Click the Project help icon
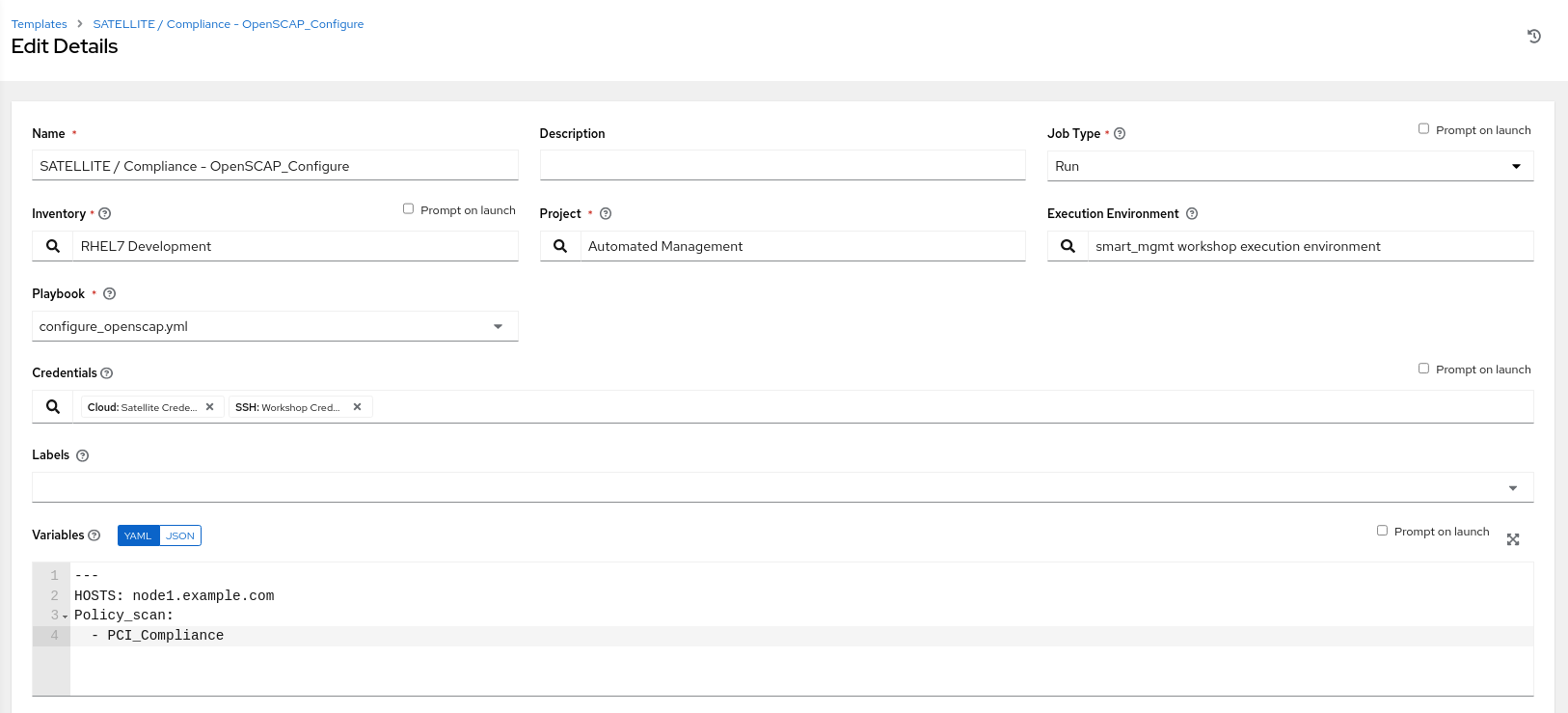The height and width of the screenshot is (713, 1568). tap(606, 214)
